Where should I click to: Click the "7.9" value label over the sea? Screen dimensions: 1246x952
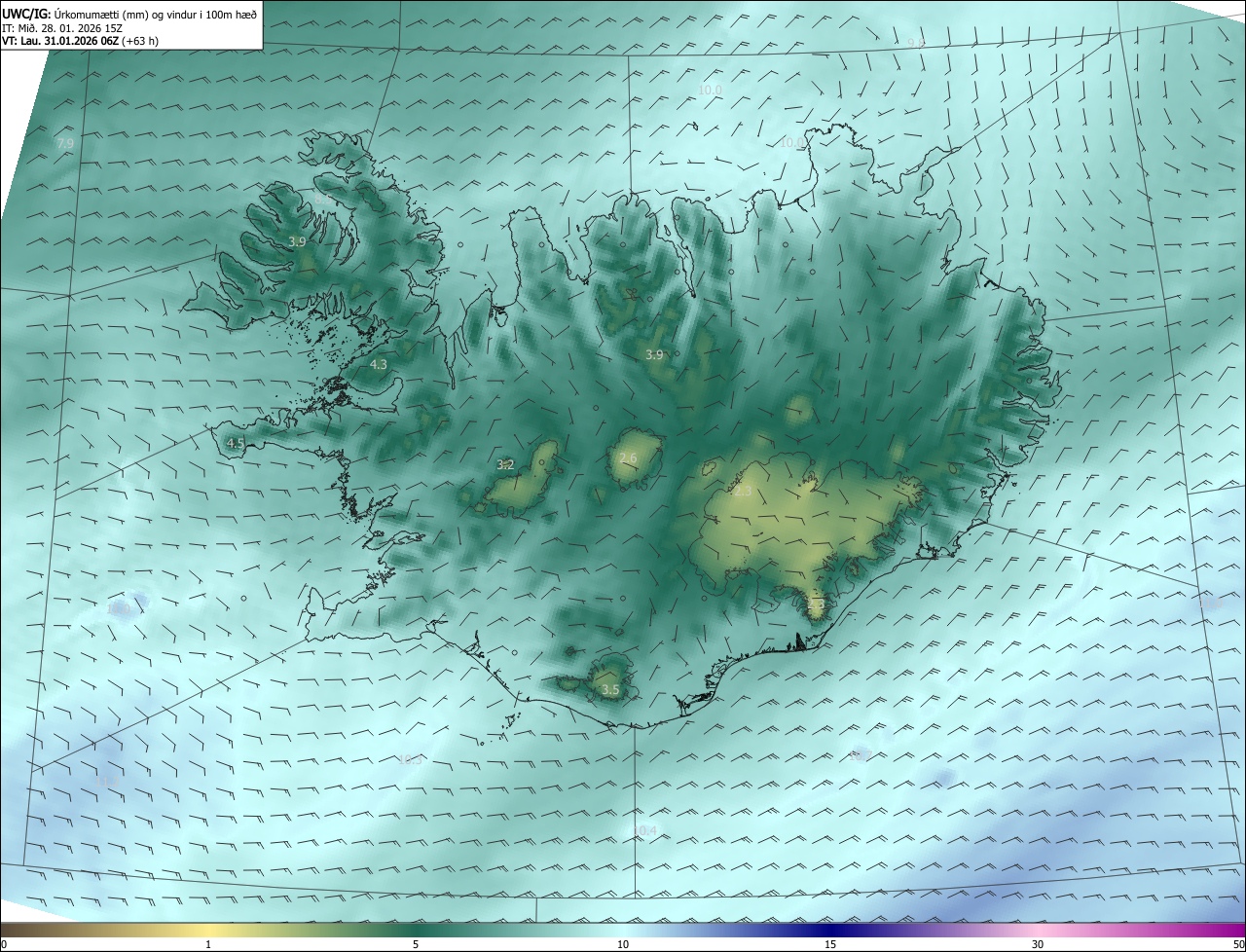[65, 144]
